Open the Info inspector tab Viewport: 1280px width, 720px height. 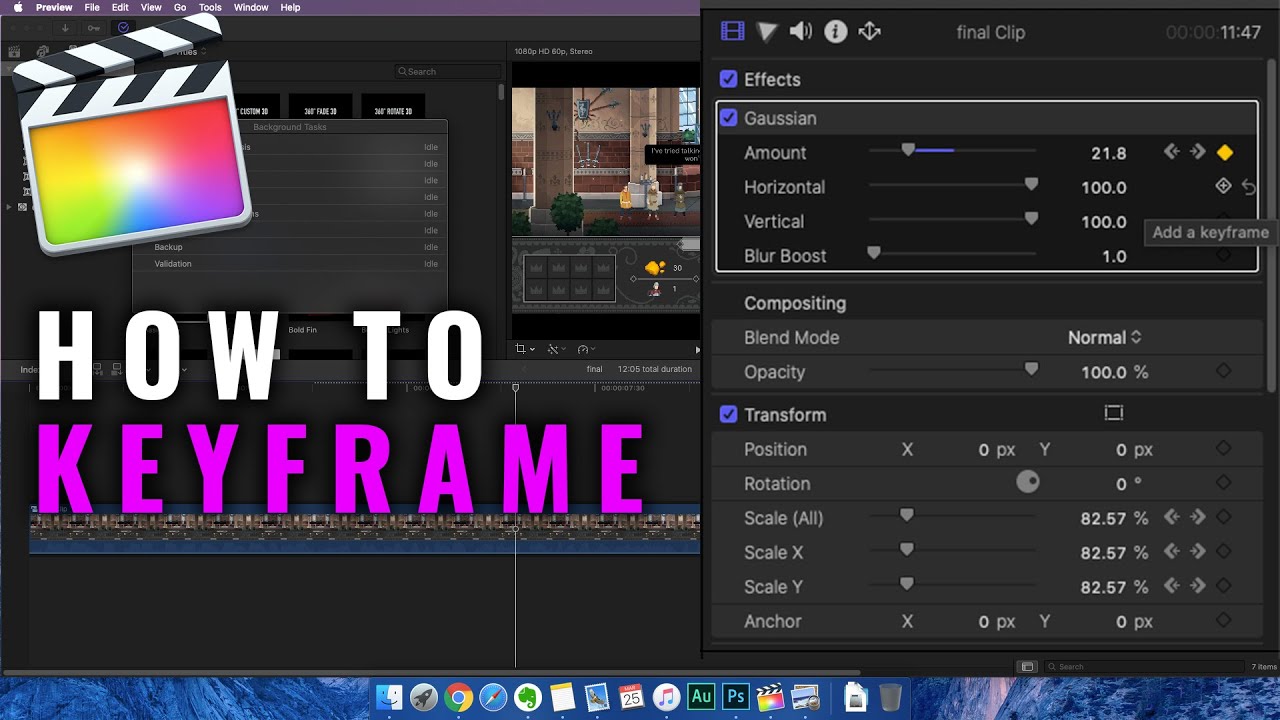click(x=835, y=32)
